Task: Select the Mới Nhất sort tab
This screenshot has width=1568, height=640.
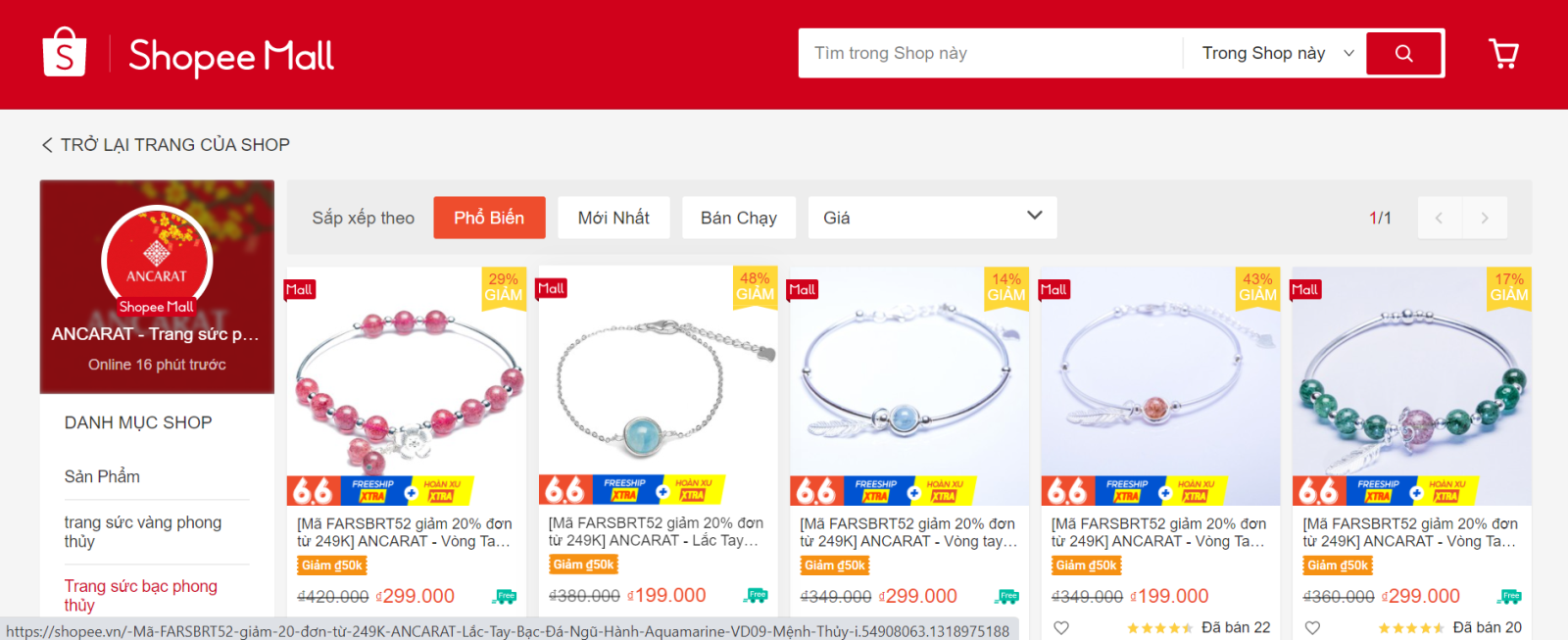Action: coord(613,218)
